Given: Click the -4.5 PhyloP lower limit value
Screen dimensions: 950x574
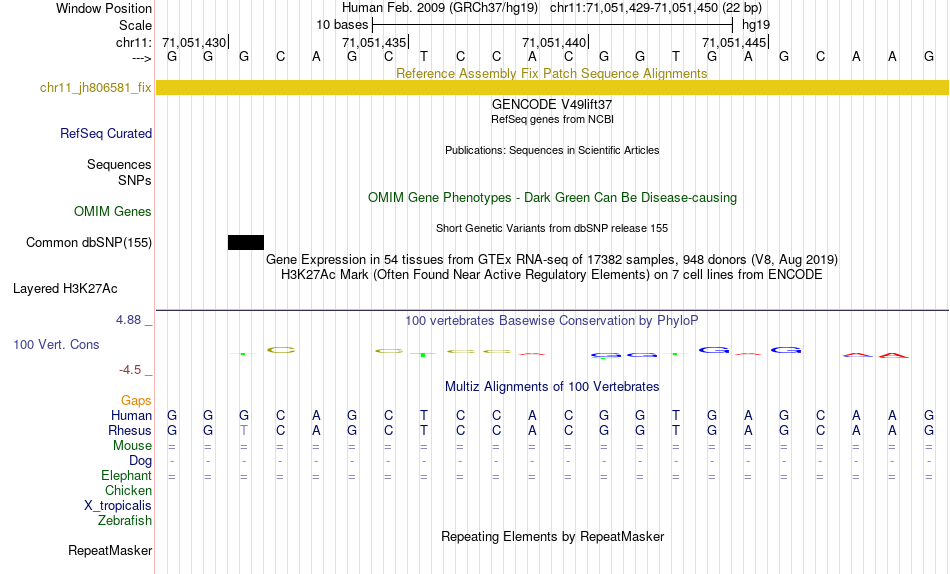Looking at the screenshot, I should pyautogui.click(x=130, y=370).
